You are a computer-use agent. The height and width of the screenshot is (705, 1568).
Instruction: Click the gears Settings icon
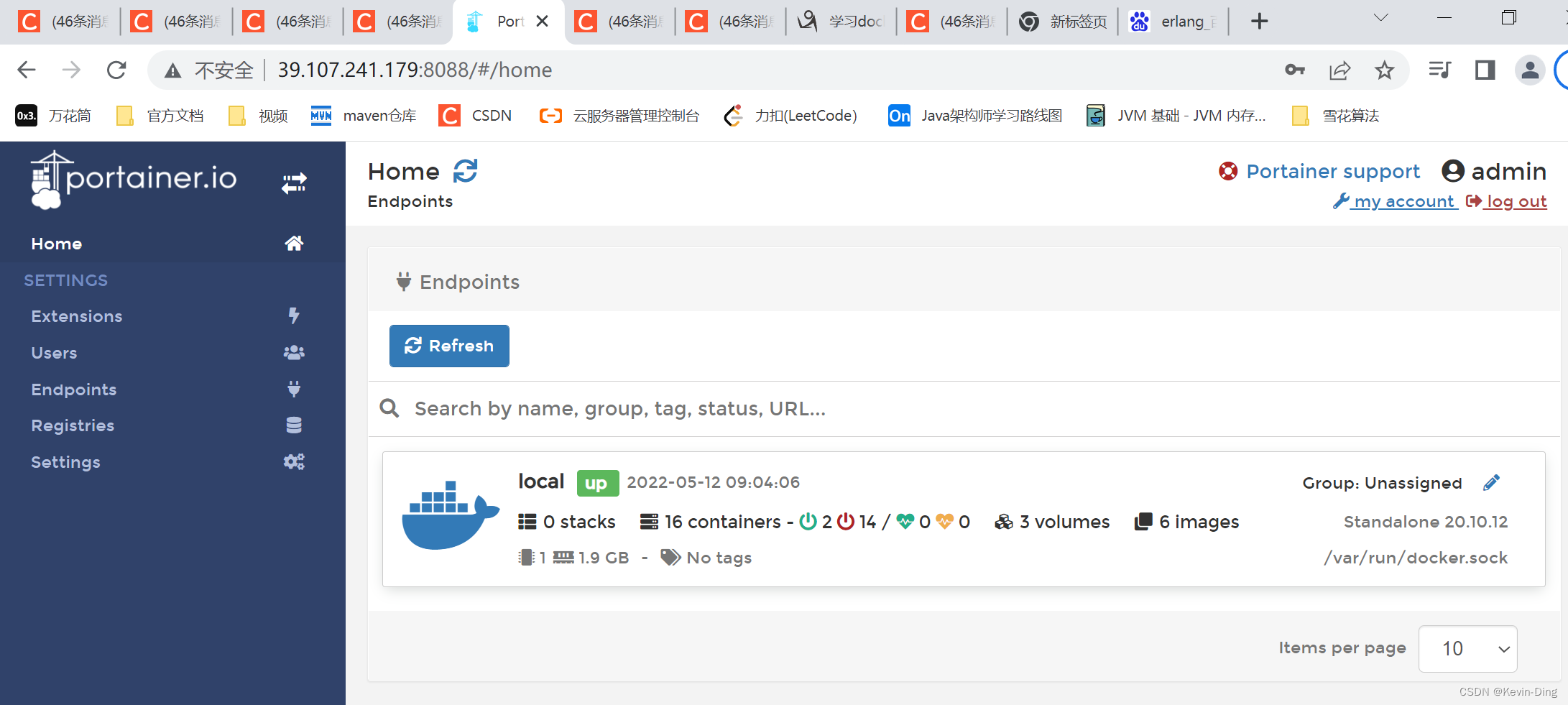pos(294,461)
